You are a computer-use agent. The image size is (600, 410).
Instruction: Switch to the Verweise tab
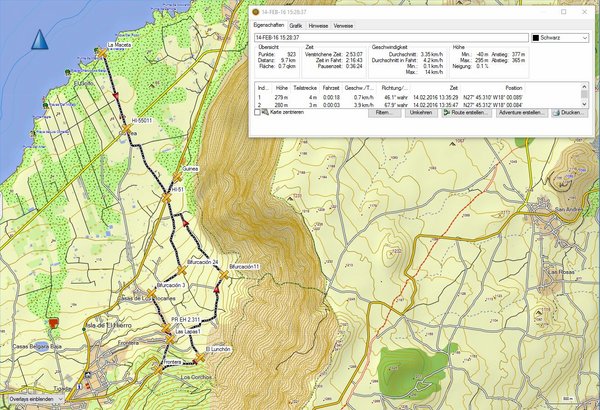pos(344,23)
